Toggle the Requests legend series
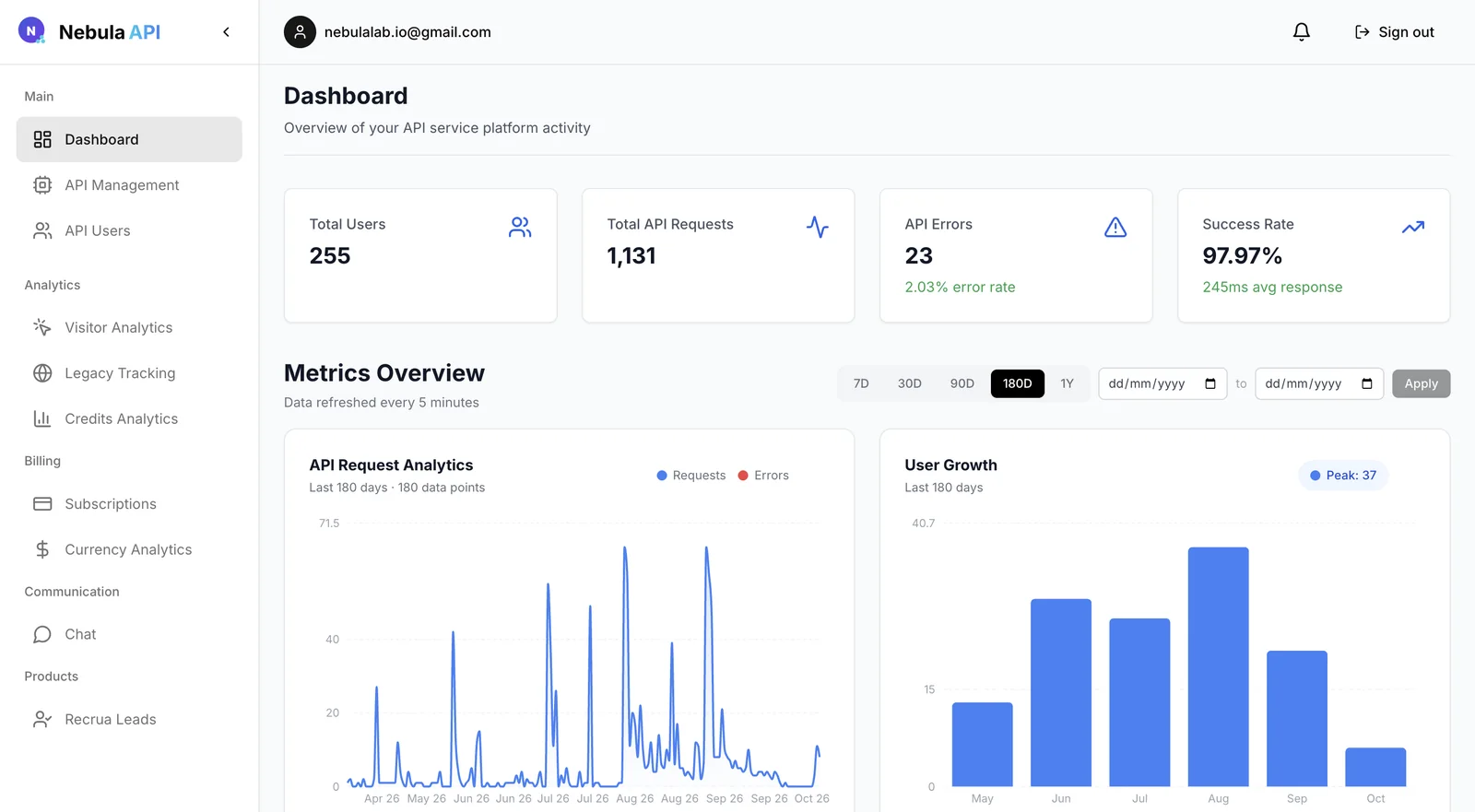The height and width of the screenshot is (812, 1475). coord(691,476)
